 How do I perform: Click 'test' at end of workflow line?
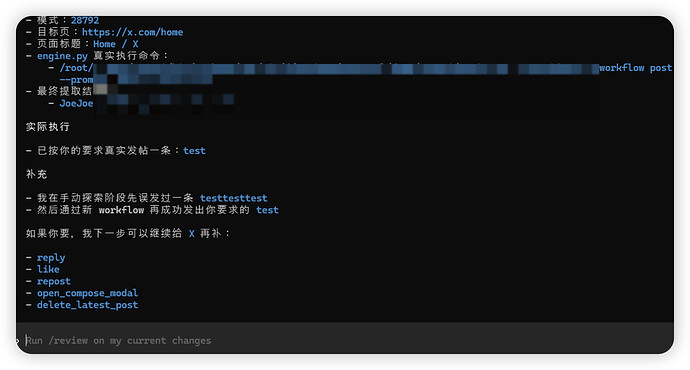pos(267,210)
